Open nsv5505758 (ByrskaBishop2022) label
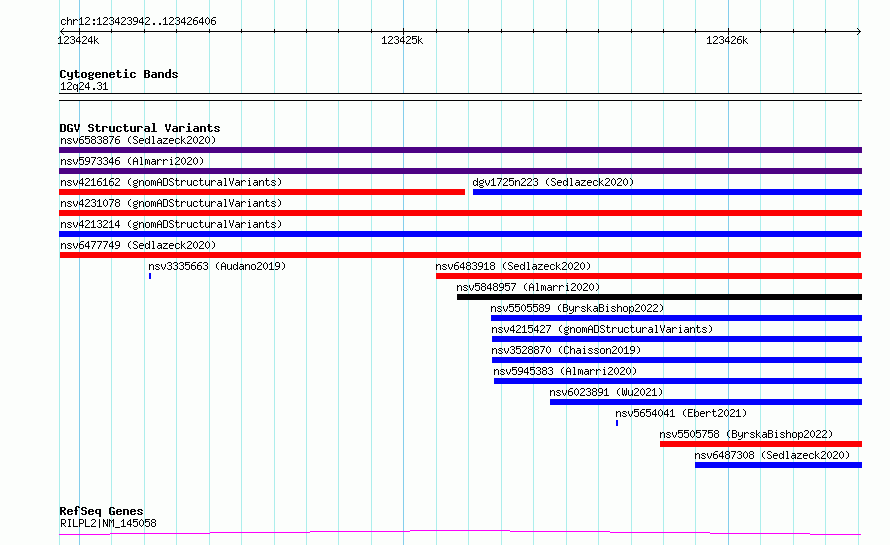Image resolution: width=890 pixels, height=545 pixels. (746, 434)
